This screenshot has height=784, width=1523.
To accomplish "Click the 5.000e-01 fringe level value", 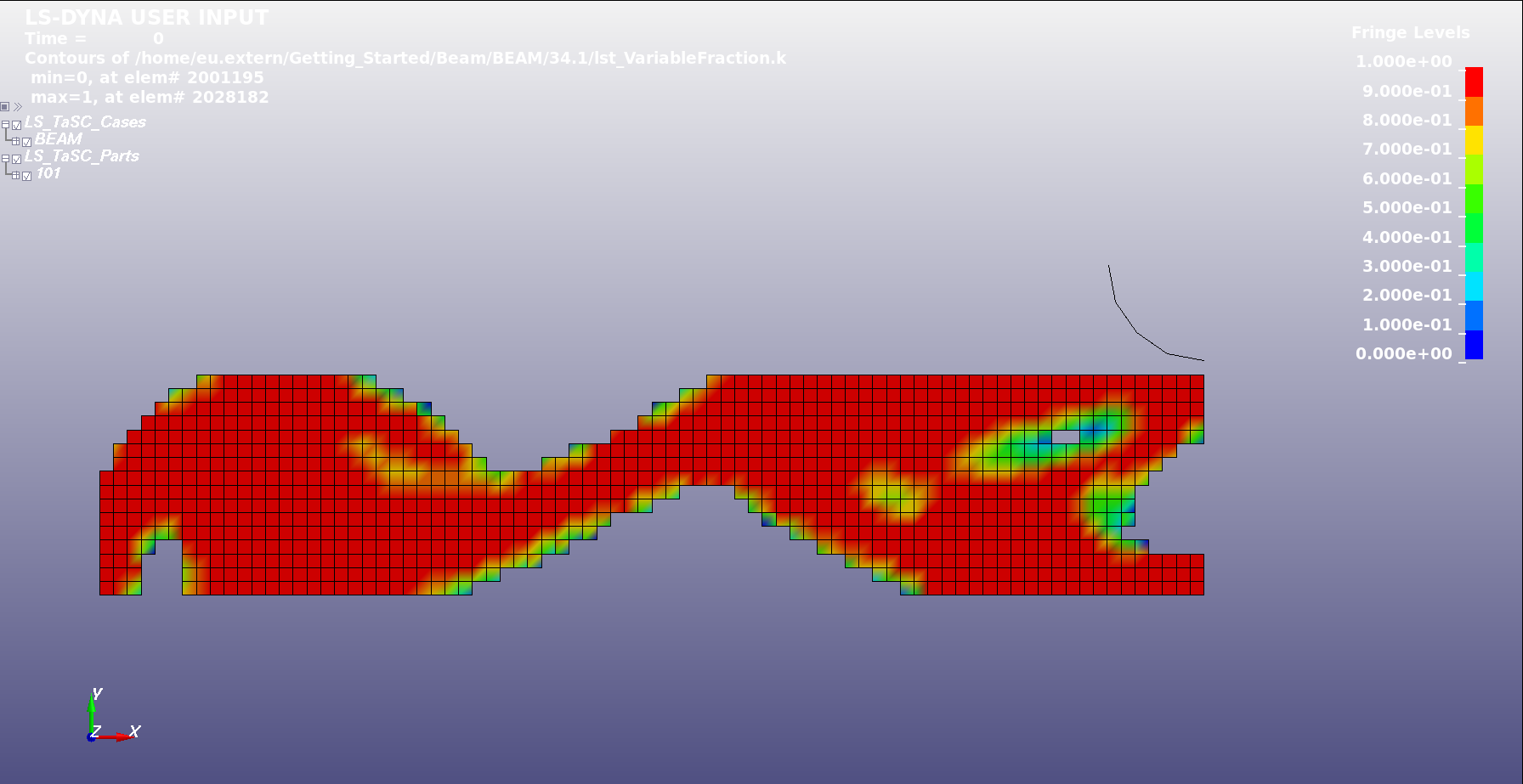I will 1407,207.
